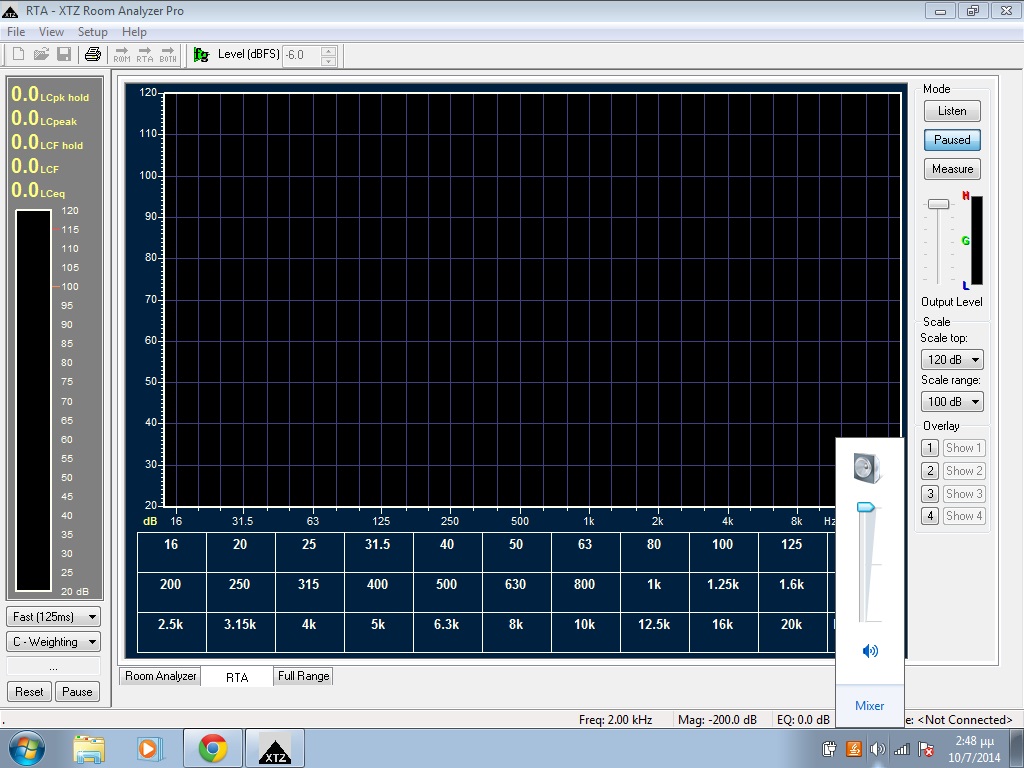Screen dimensions: 1024x768
Task: Click the network signal tray icon
Action: (902, 749)
